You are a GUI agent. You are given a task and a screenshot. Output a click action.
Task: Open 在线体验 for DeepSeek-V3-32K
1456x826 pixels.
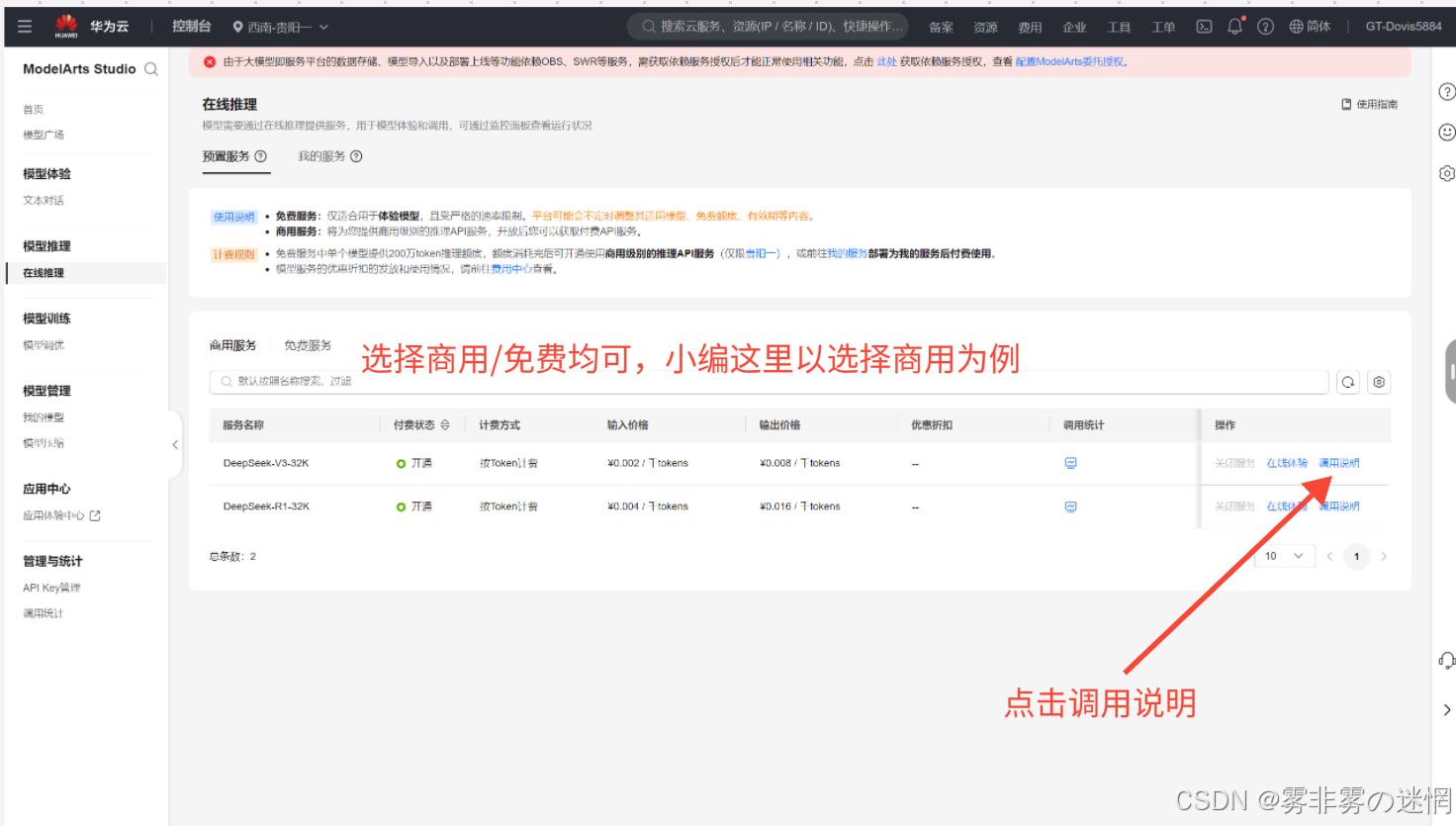point(1287,463)
